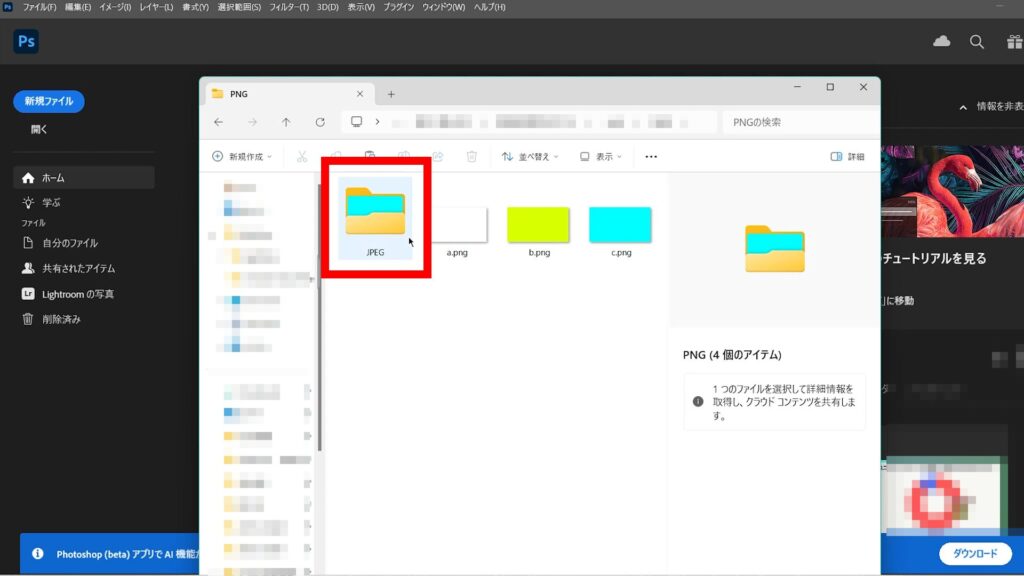Click the ダウンロード button
Viewport: 1024px width, 576px height.
pos(975,554)
